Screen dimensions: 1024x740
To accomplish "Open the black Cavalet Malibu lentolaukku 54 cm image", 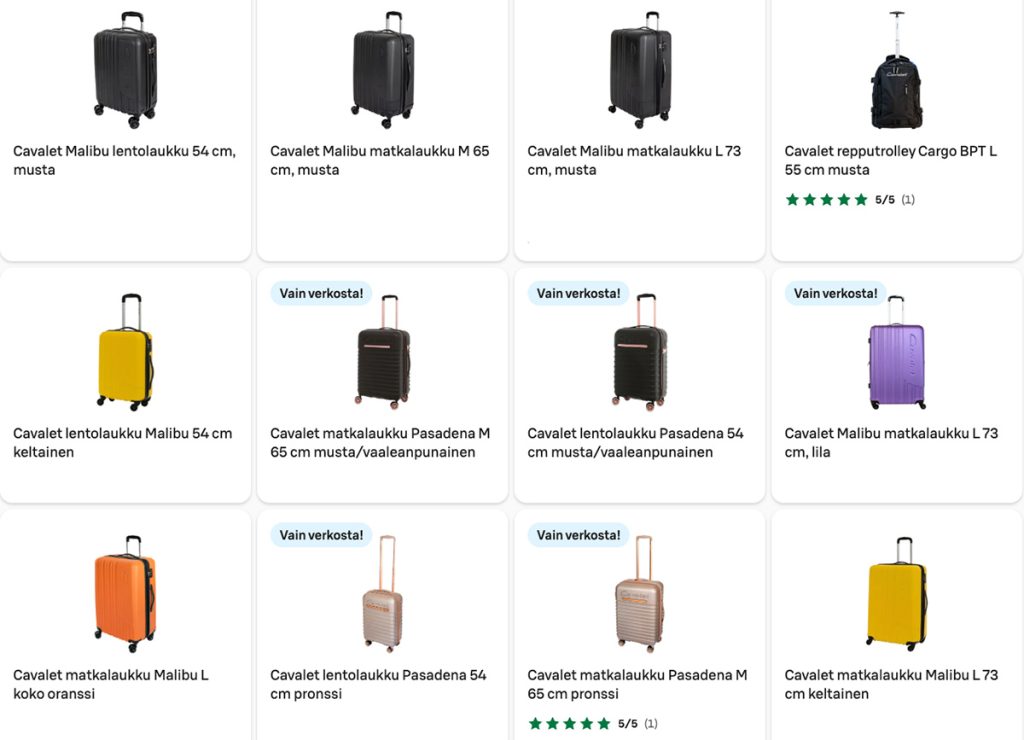I will (x=125, y=70).
